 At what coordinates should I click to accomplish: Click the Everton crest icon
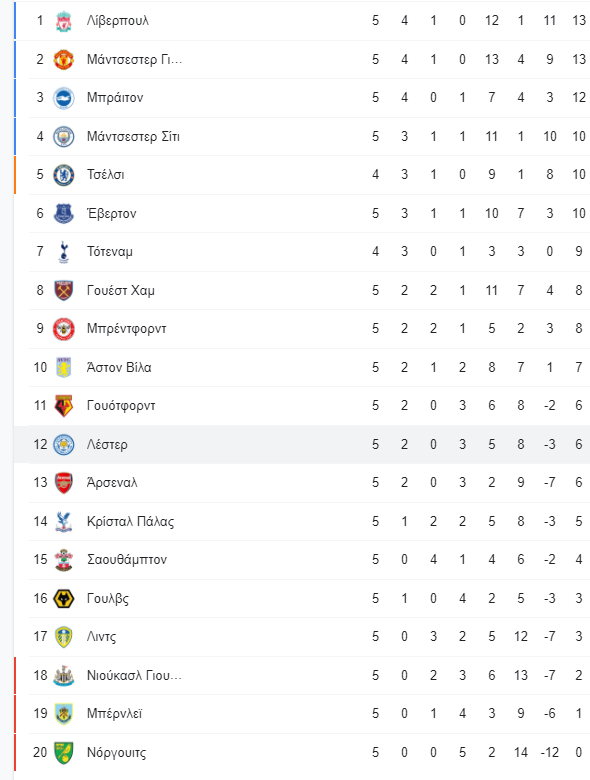click(x=64, y=213)
